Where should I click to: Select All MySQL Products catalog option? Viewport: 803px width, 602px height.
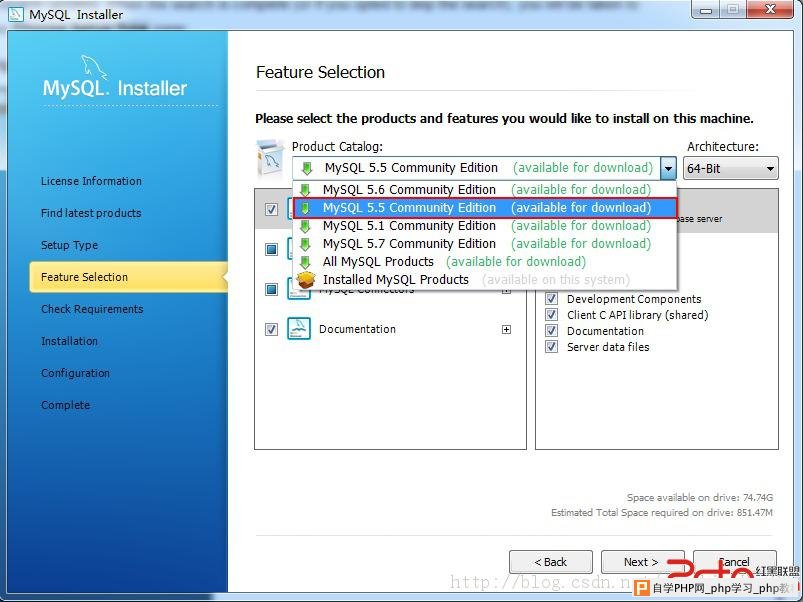point(485,262)
